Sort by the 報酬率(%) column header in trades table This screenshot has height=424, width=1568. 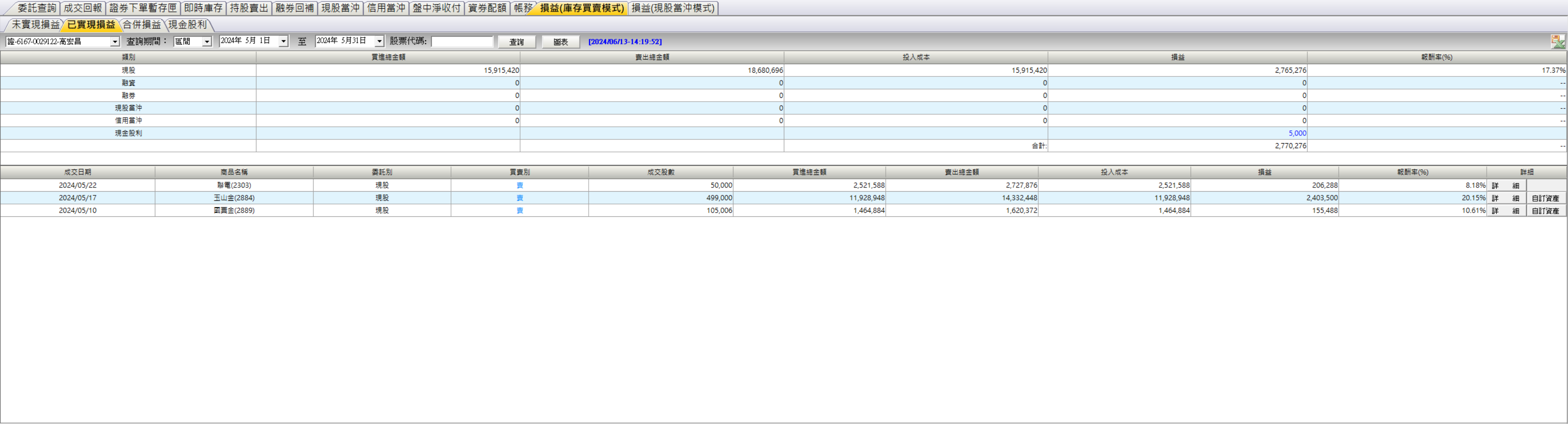point(1412,172)
